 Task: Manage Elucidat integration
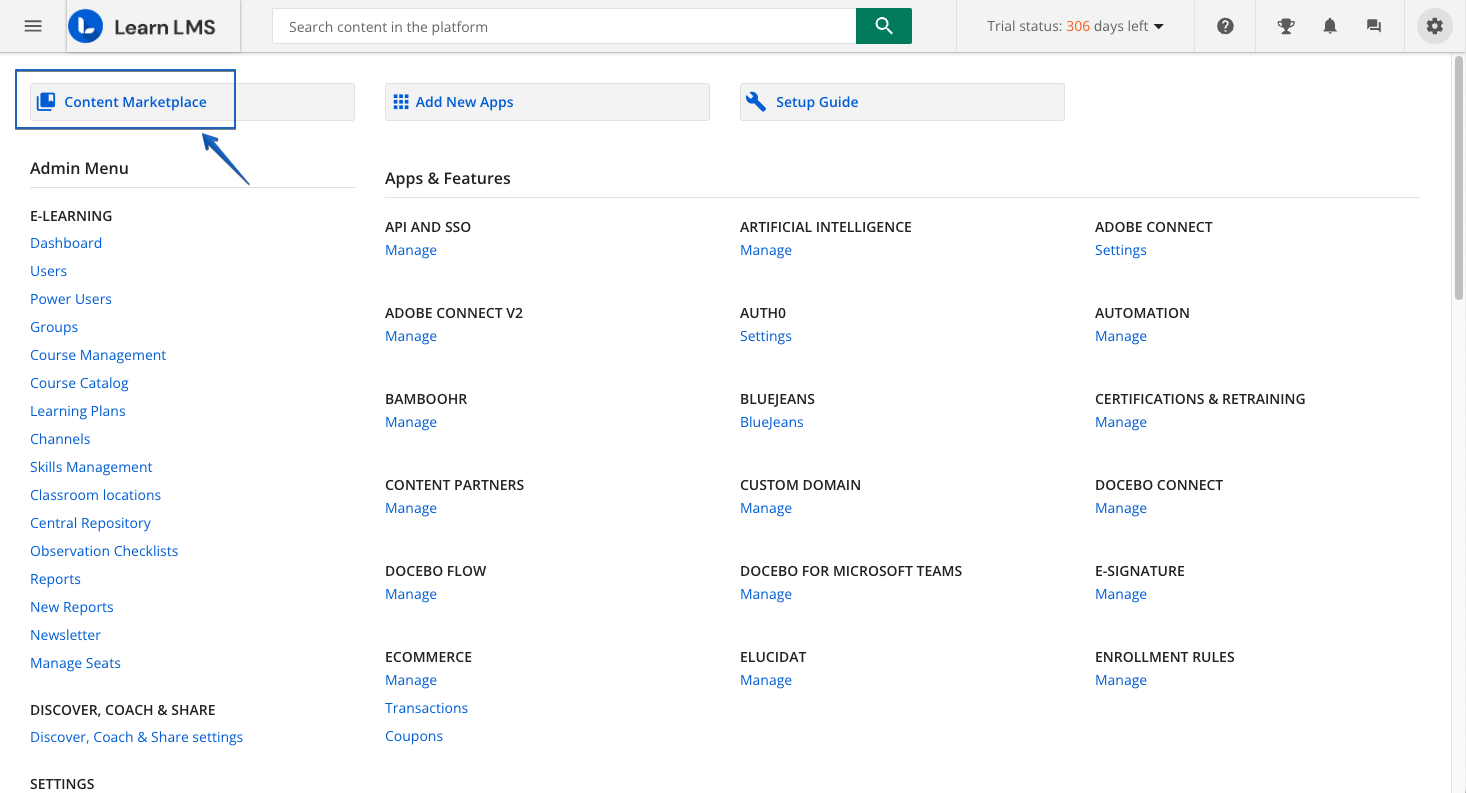(766, 680)
